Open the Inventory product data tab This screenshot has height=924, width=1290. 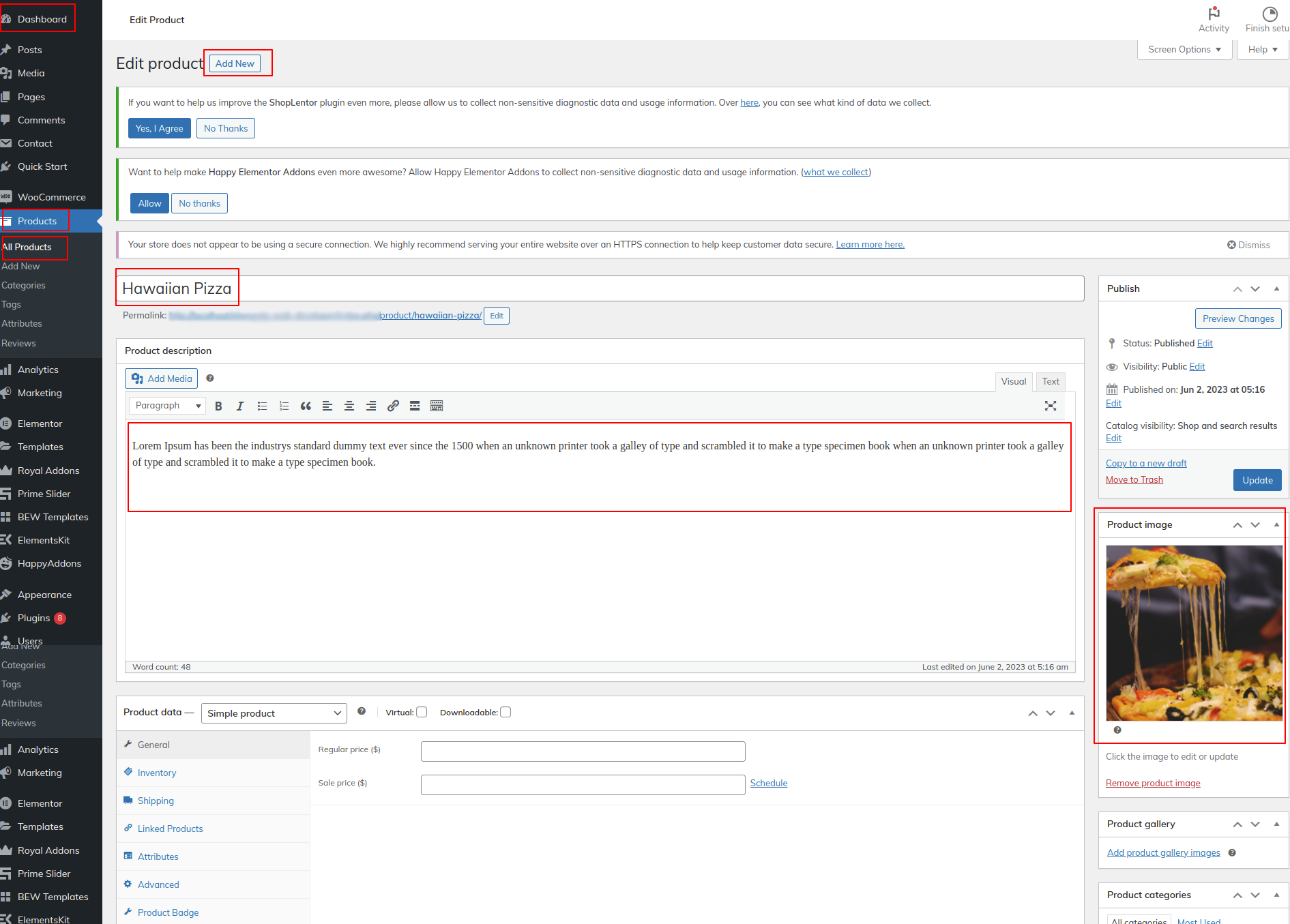157,773
